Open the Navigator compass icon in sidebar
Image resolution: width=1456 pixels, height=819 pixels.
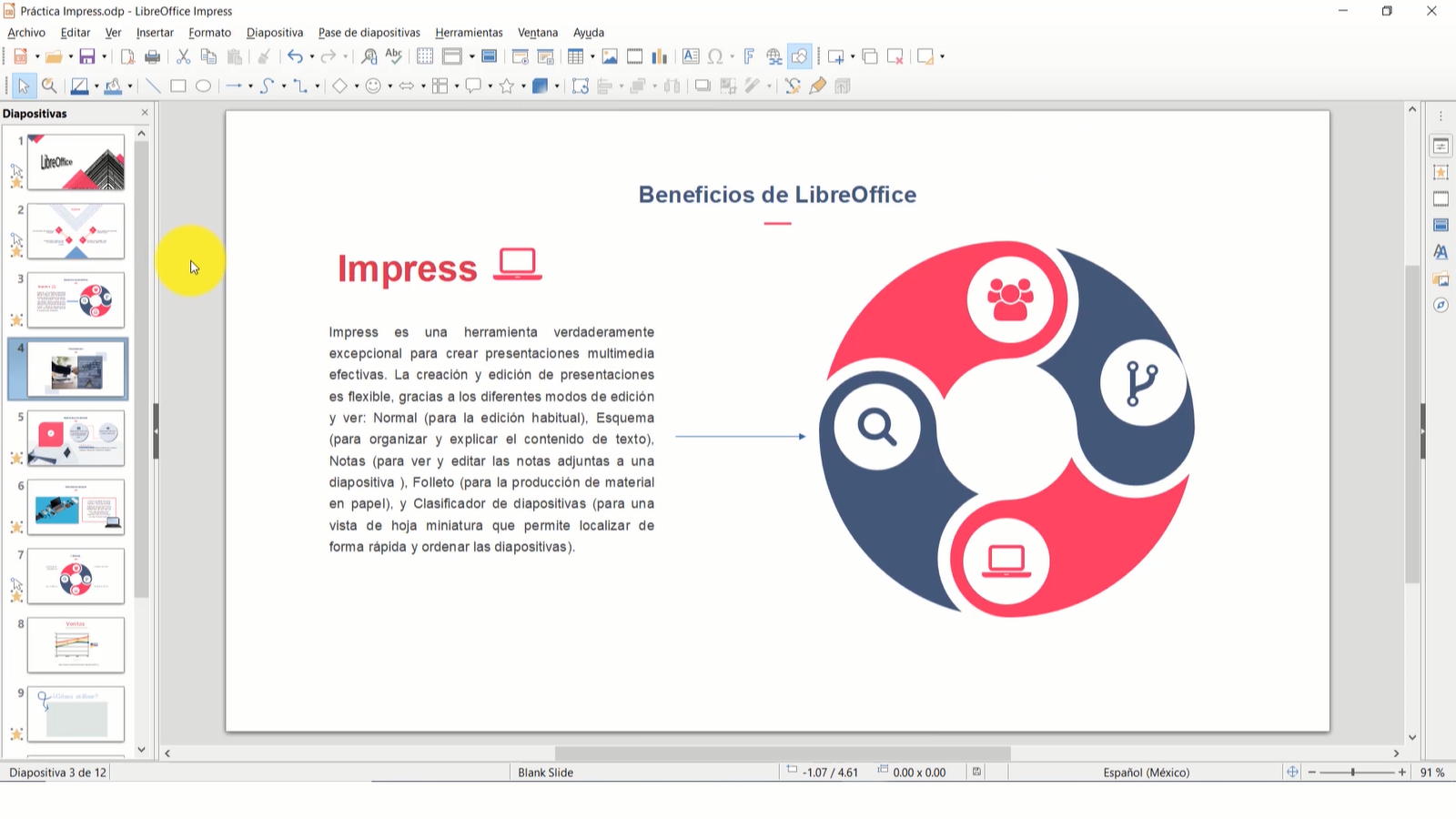click(1441, 305)
